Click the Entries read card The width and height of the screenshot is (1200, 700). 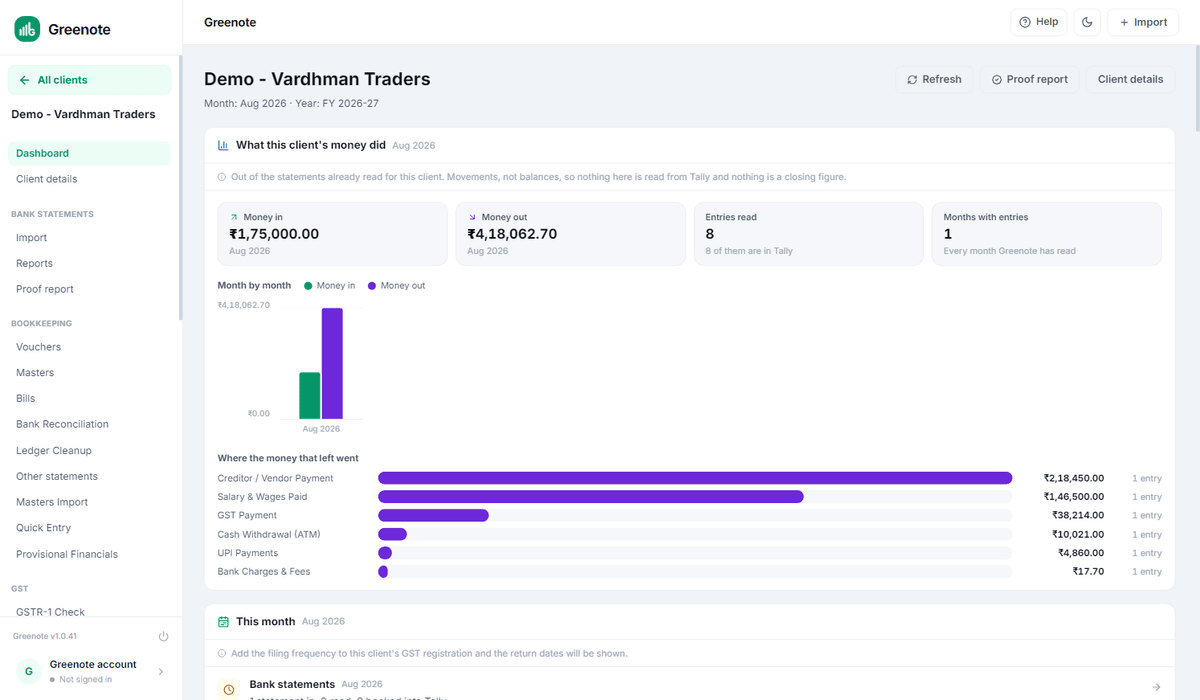808,234
